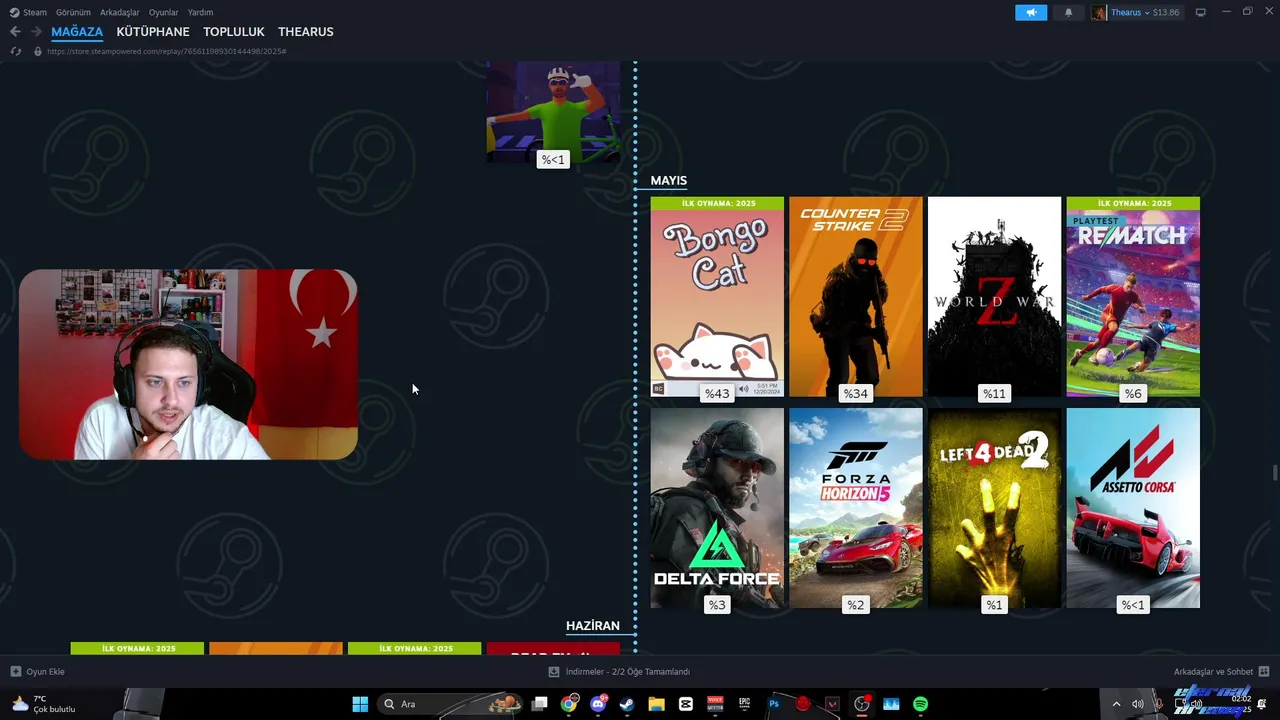This screenshot has height=720, width=1280.
Task: Open İndirmeler 2/2 Öğe Tamamlandı
Action: coord(619,672)
